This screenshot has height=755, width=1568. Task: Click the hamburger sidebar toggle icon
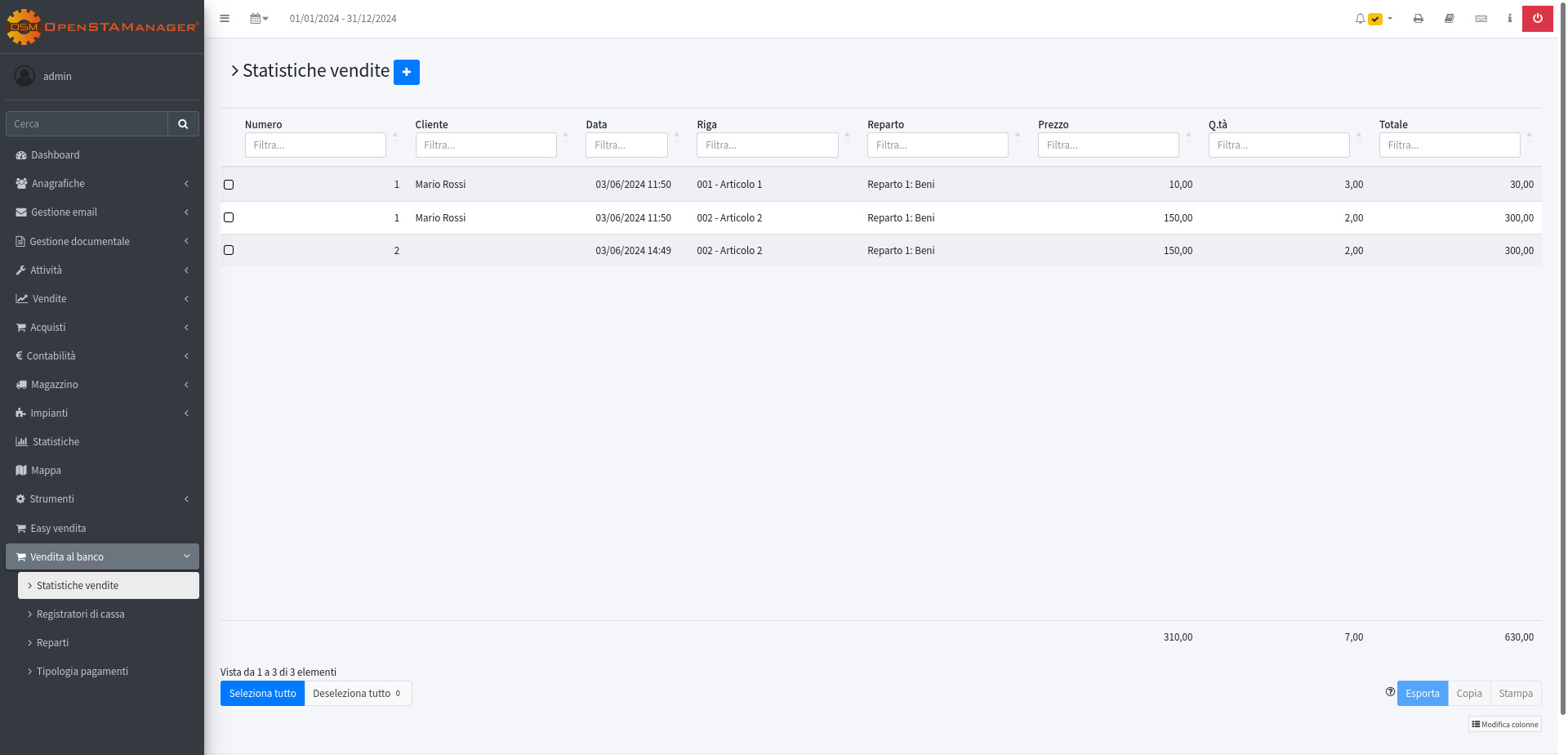click(225, 19)
